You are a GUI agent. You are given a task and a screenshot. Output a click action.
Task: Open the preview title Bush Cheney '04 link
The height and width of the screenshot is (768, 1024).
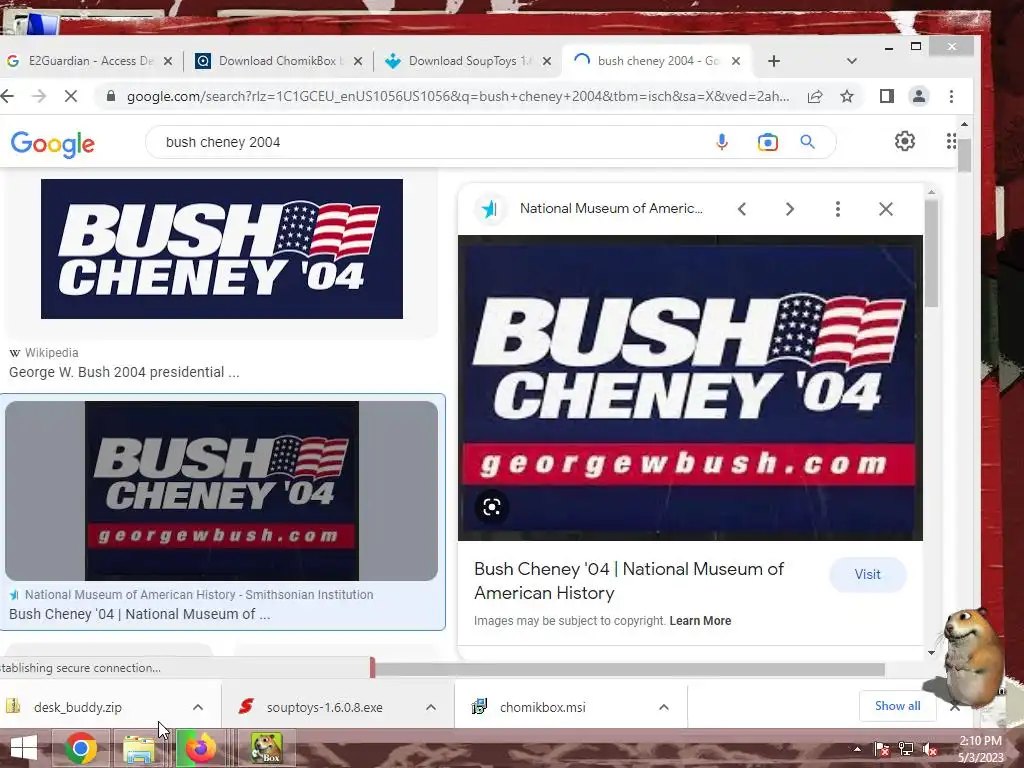coord(629,581)
